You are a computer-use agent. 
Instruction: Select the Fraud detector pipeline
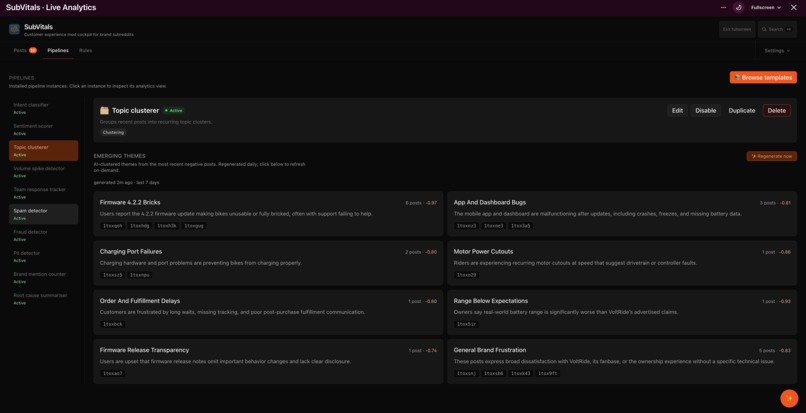coord(44,235)
